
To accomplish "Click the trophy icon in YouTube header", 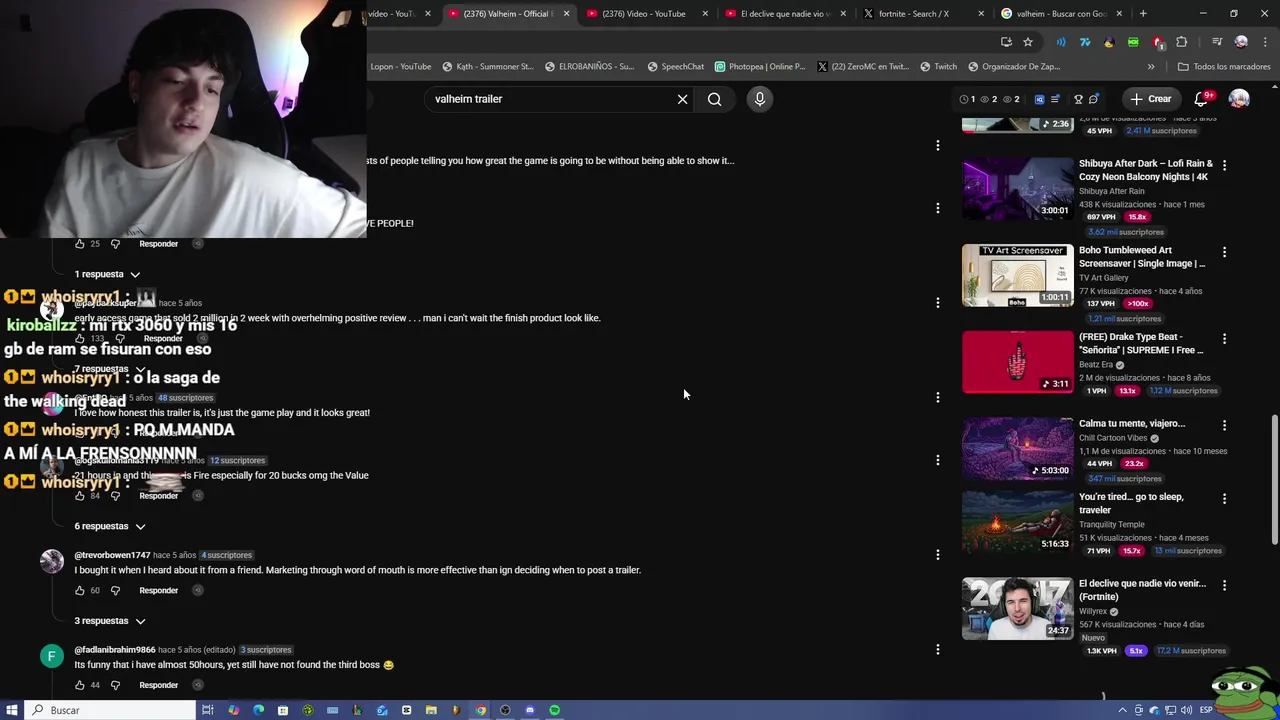I will (1078, 99).
